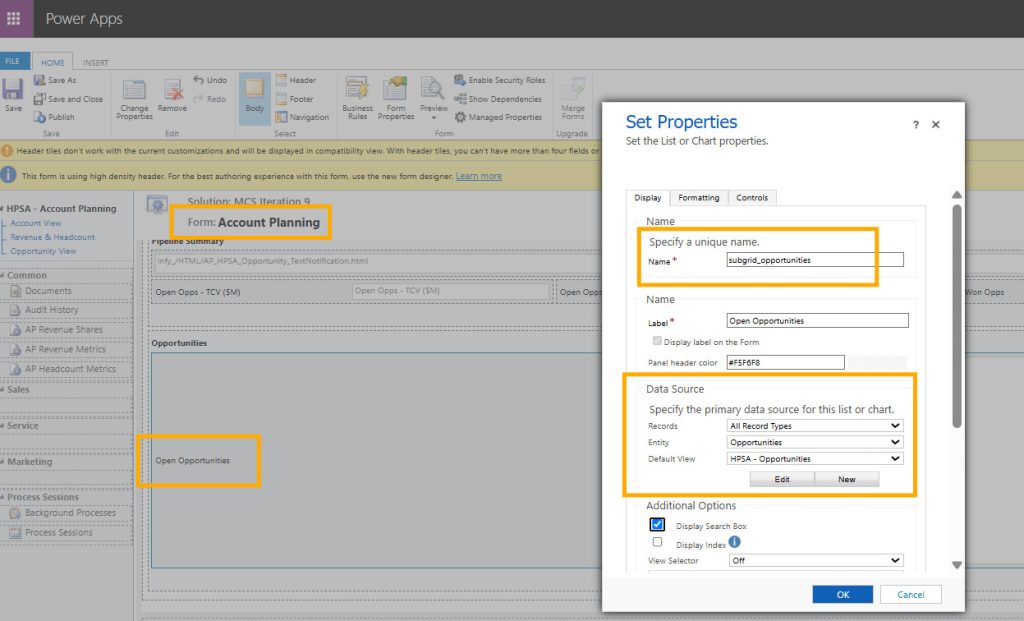Show Dependencies for the form
The width and height of the screenshot is (1024, 621).
(x=498, y=99)
